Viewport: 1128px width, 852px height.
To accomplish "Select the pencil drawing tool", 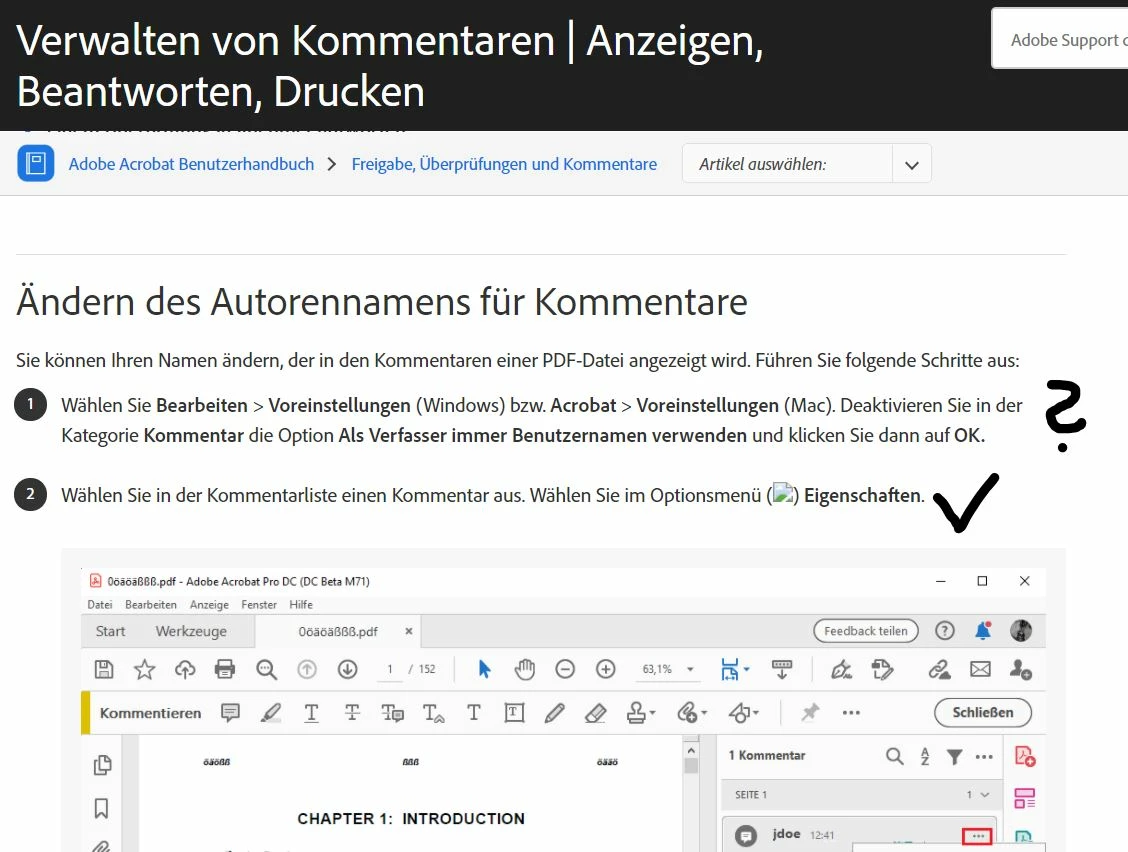I will [554, 712].
